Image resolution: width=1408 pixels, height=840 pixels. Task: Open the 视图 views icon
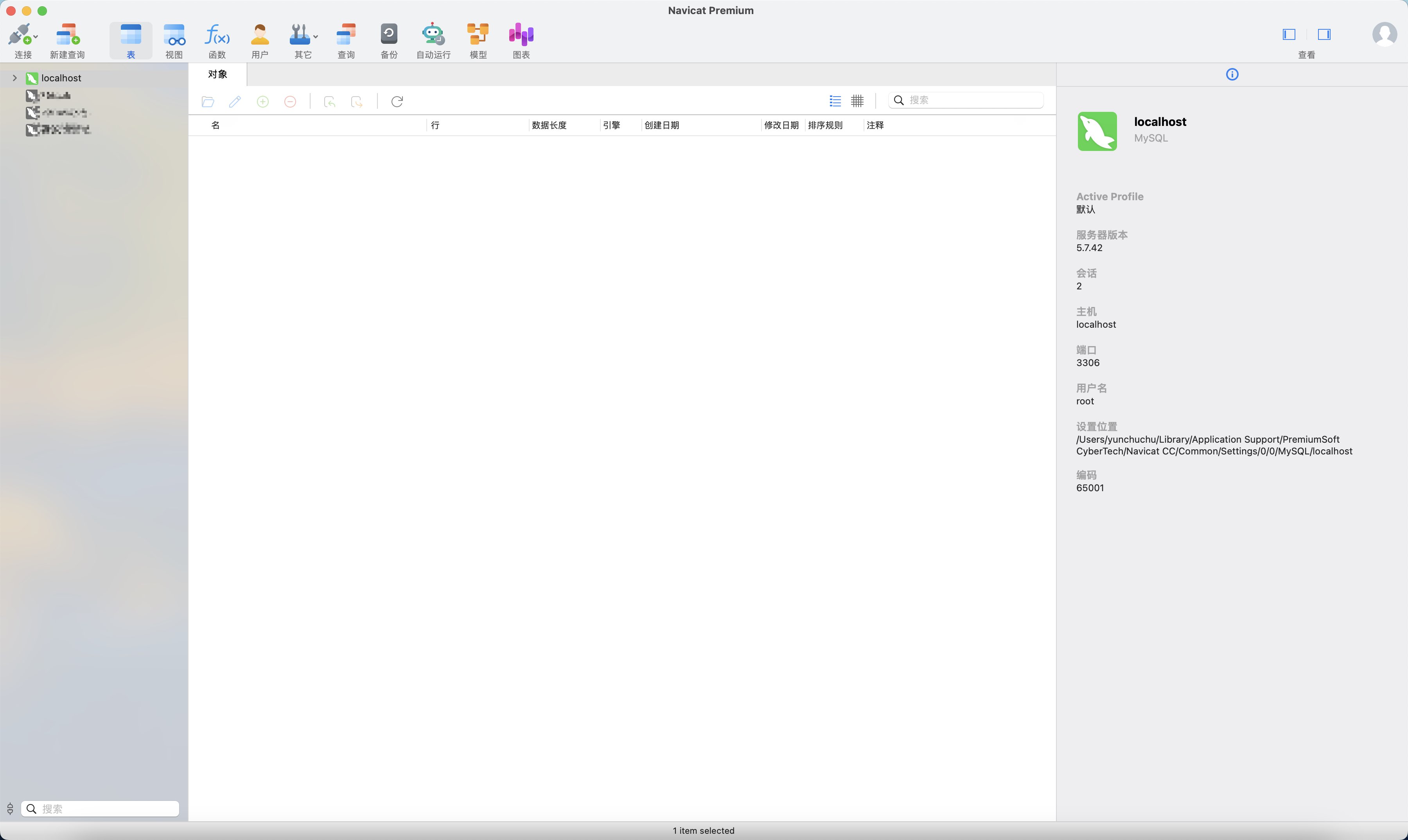(x=174, y=34)
